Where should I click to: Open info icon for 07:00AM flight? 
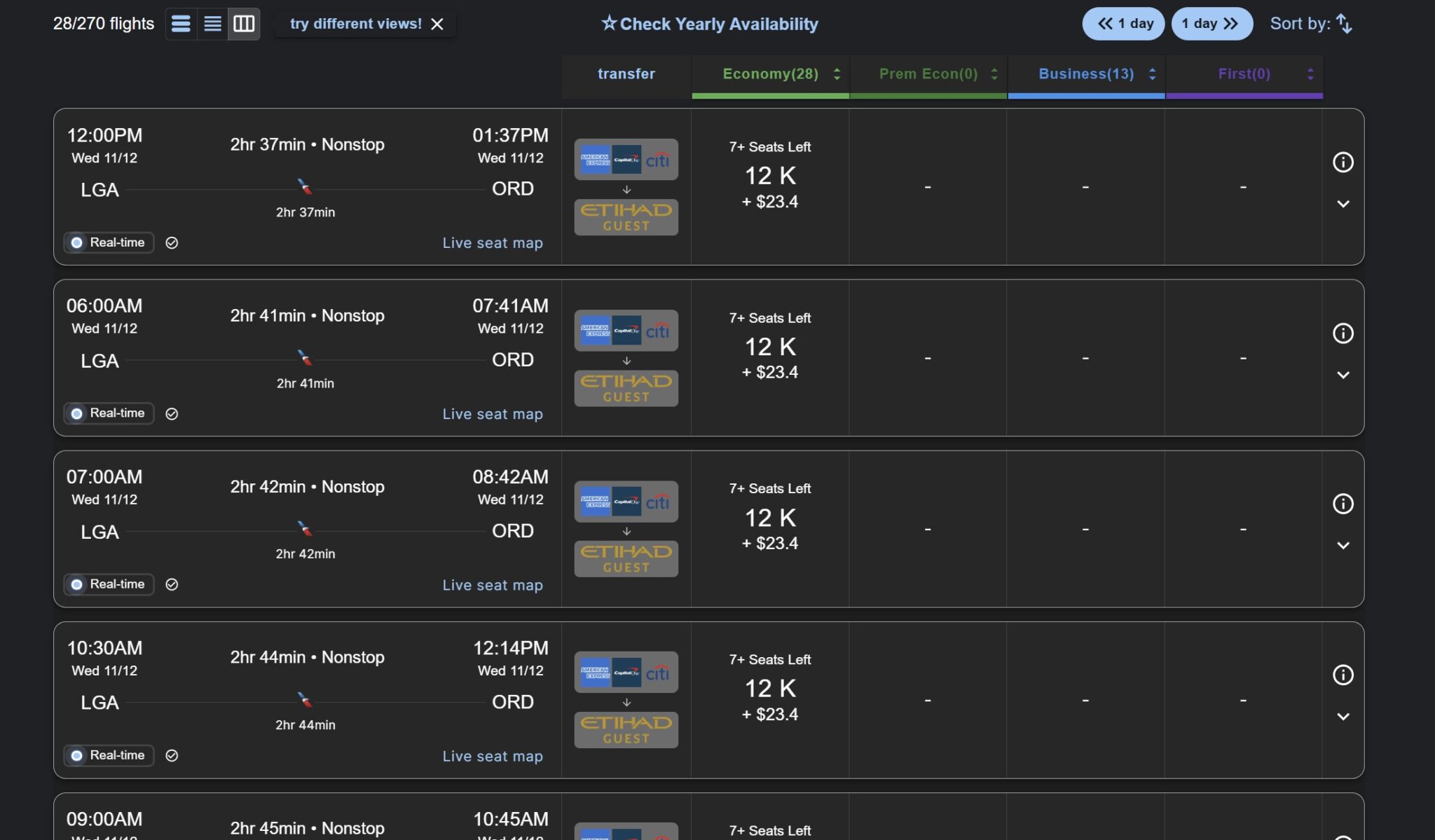point(1343,504)
